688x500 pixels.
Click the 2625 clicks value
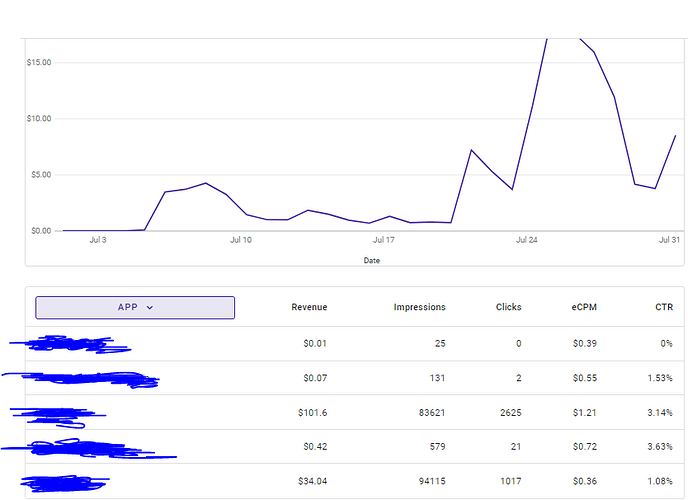[x=511, y=413]
